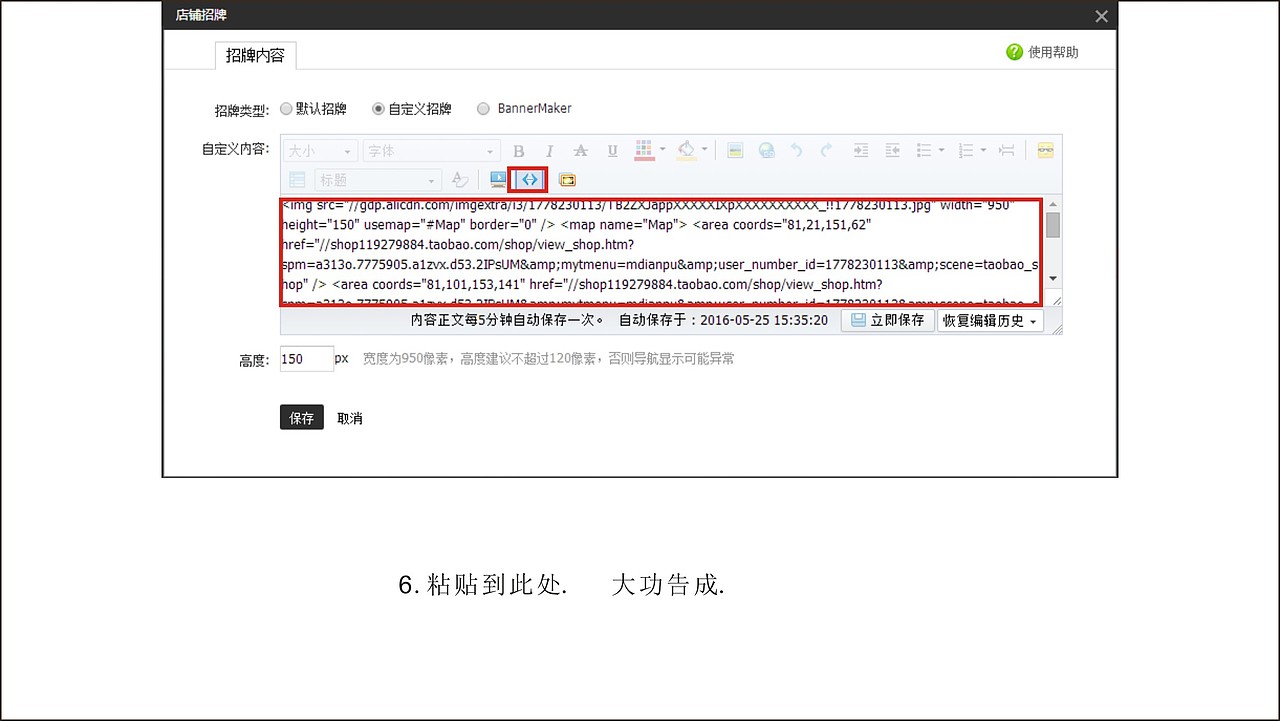Expand the bullet list style arrow
Viewport: 1280px width, 721px height.
pos(942,151)
